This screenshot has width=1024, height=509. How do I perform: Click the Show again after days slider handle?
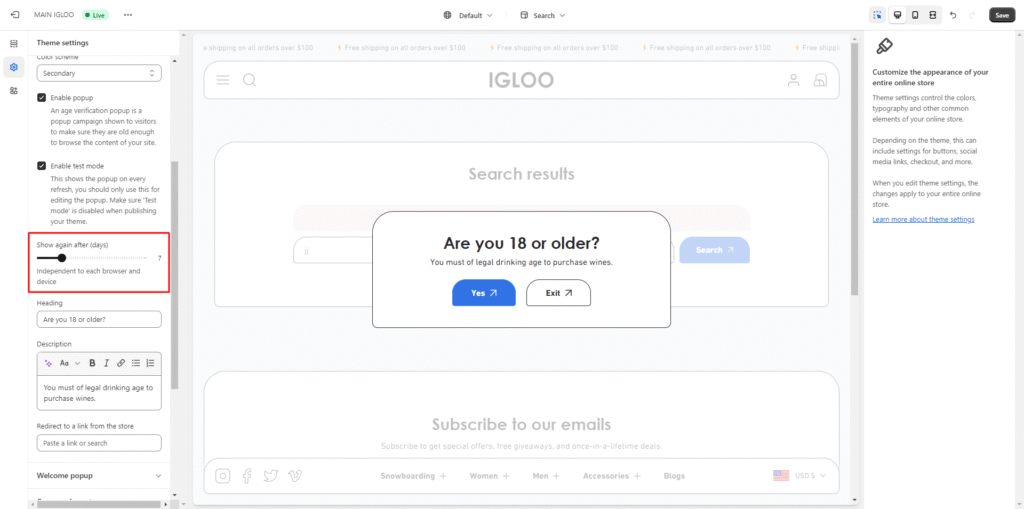62,258
